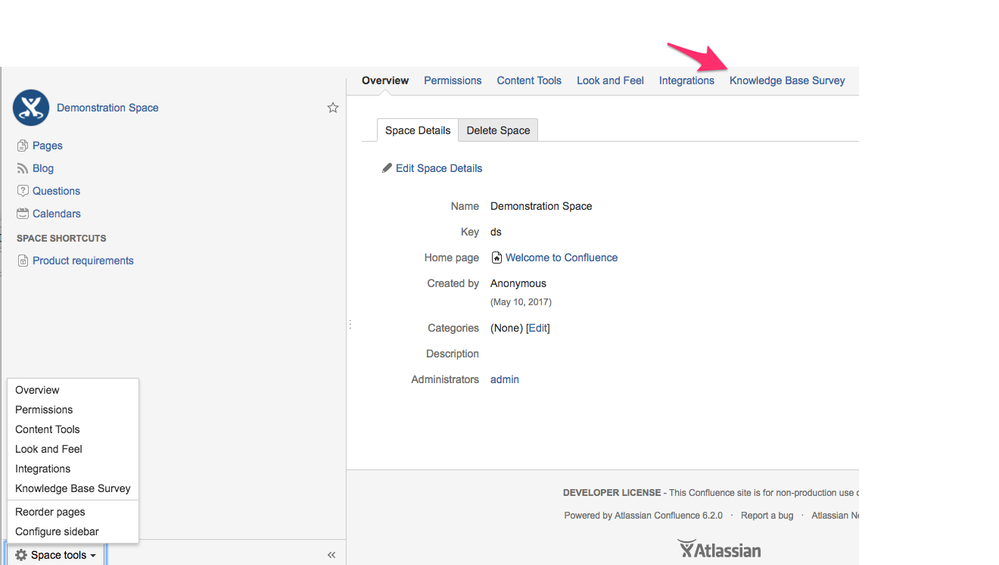The height and width of the screenshot is (565, 999).
Task: Click the Demonstration Space logo avatar
Action: pos(31,108)
